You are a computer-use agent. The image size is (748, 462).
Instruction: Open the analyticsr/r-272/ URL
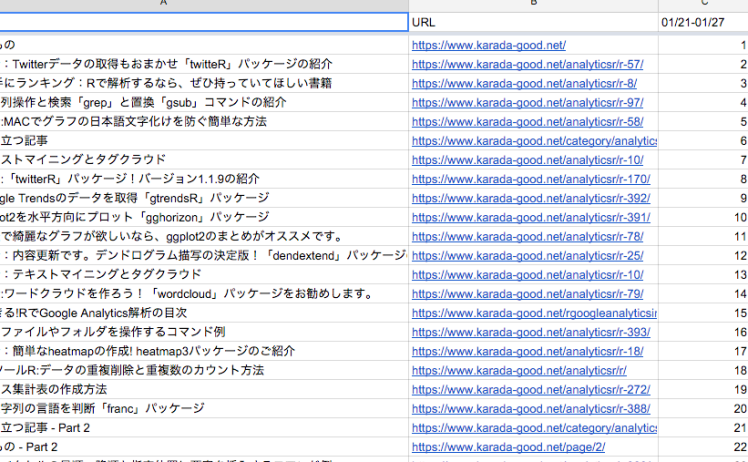pos(531,389)
